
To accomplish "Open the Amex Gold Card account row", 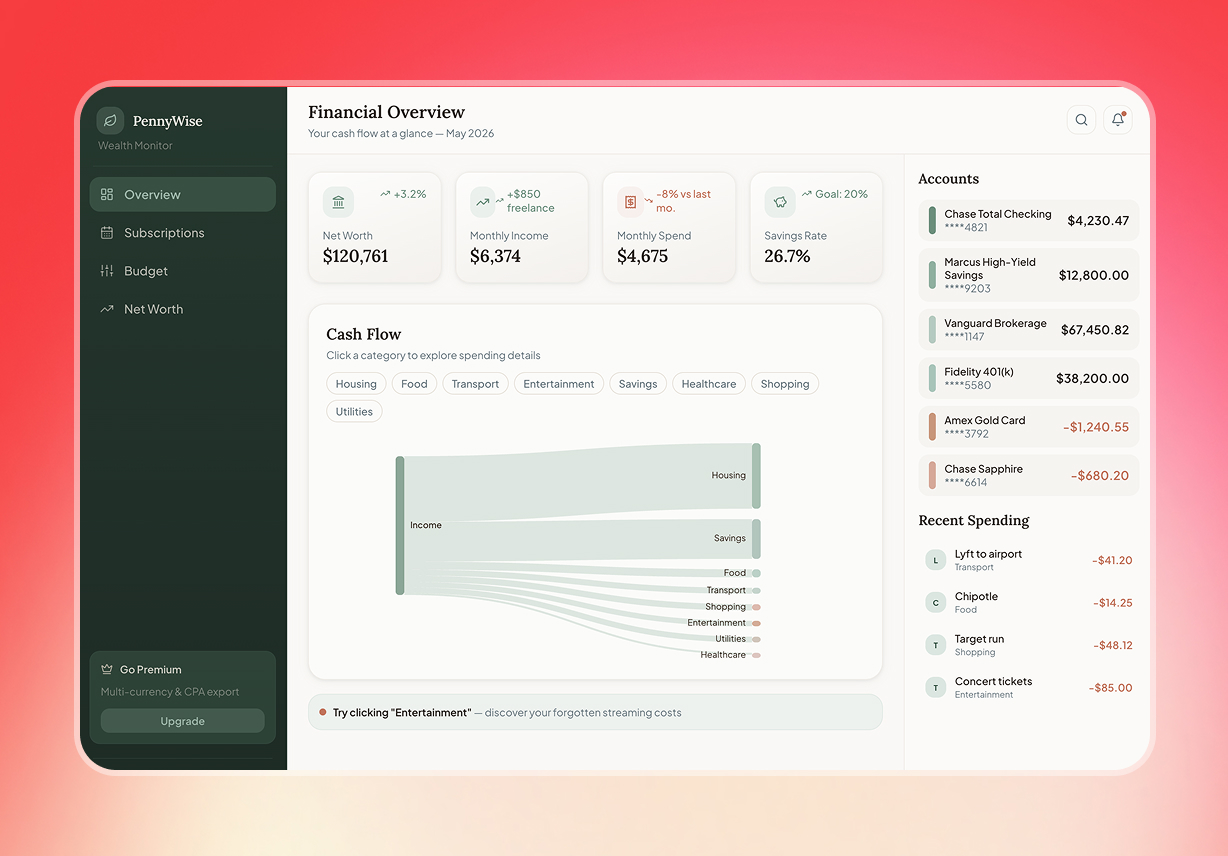I will [1029, 427].
